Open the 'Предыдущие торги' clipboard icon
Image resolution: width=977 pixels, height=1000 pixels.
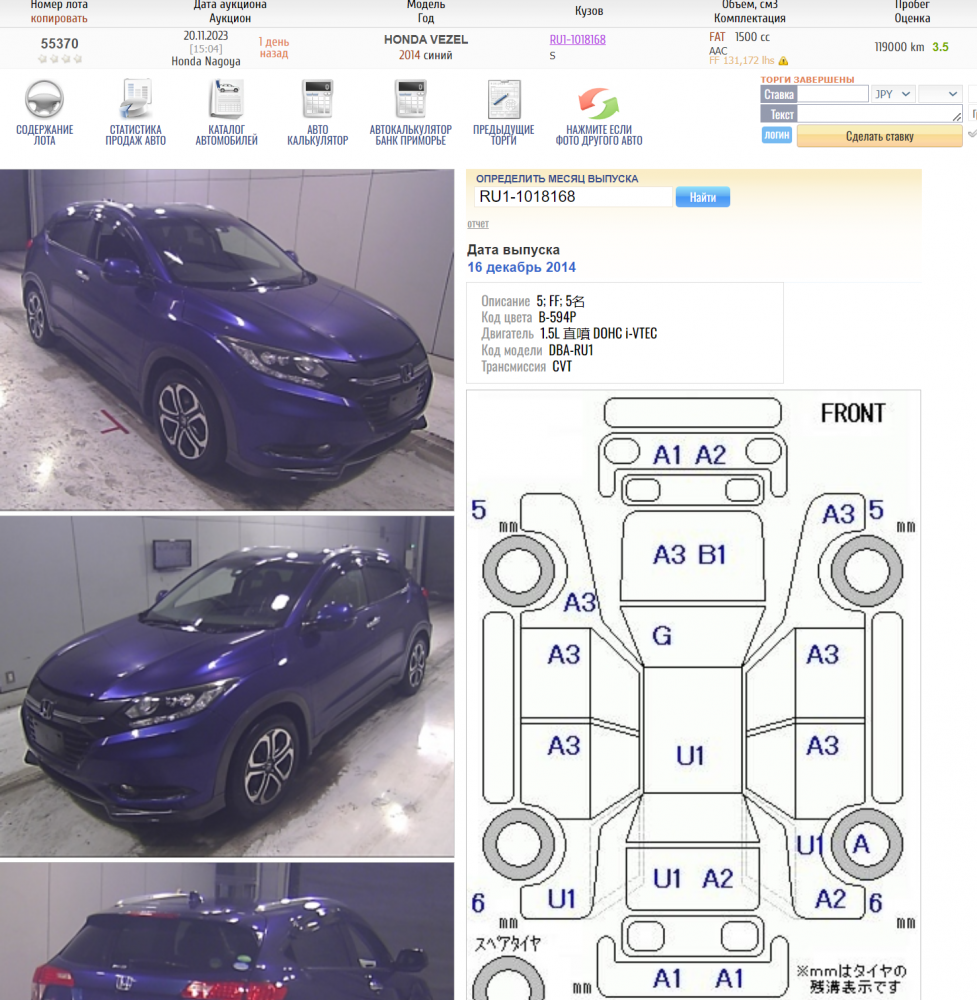(503, 101)
